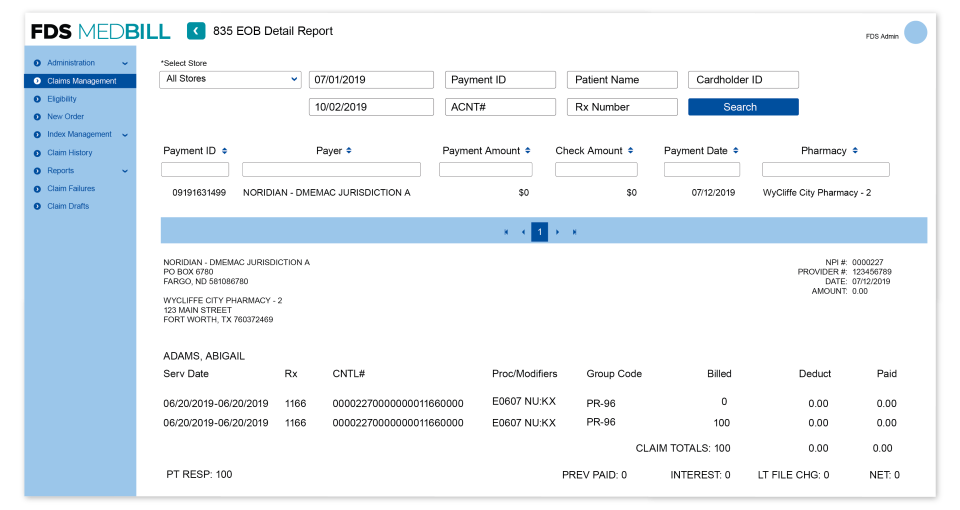Open Eligibility in the sidebar

pyautogui.click(x=62, y=99)
